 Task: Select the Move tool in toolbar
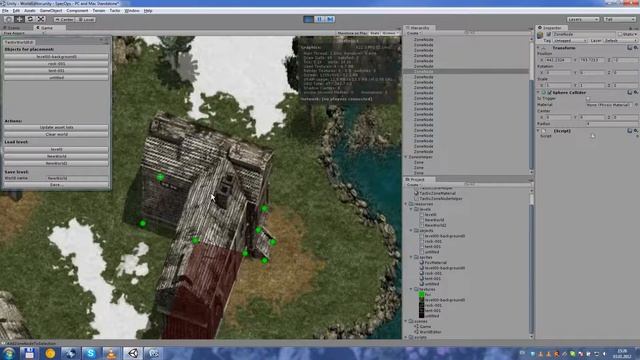click(x=19, y=19)
